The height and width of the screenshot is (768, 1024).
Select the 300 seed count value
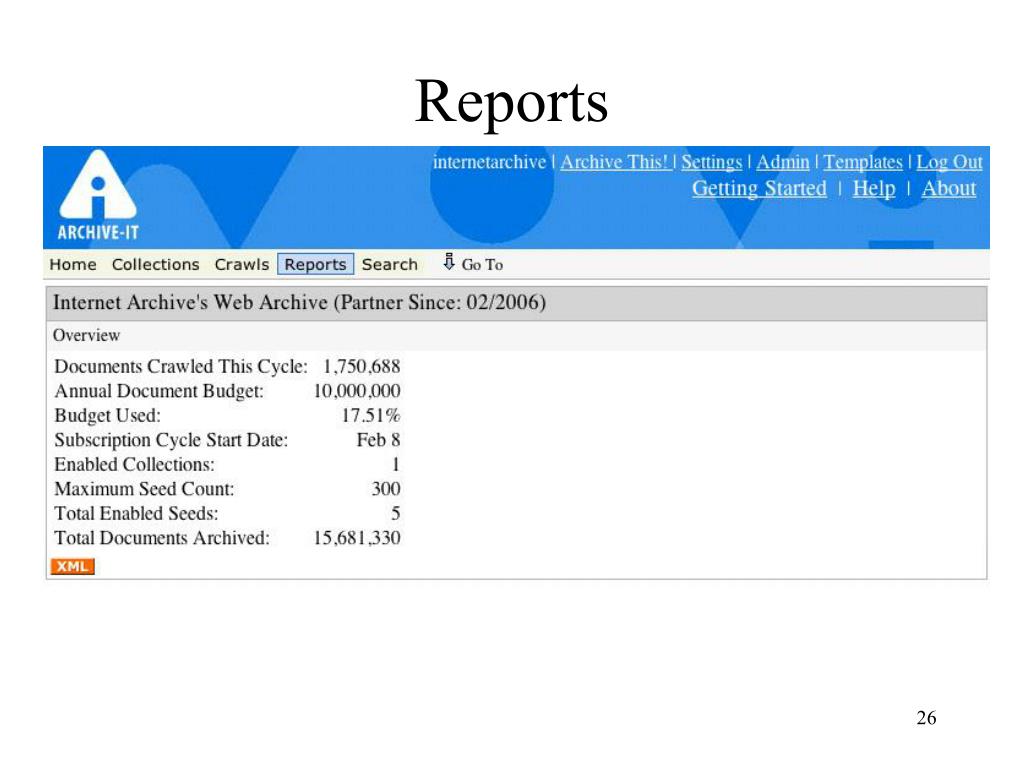click(386, 488)
